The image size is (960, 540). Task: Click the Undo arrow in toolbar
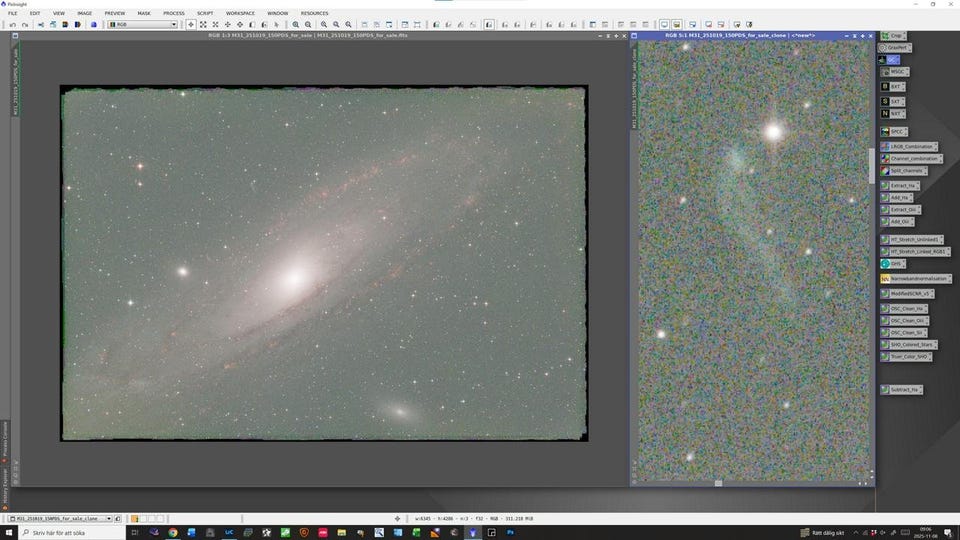(x=12, y=24)
